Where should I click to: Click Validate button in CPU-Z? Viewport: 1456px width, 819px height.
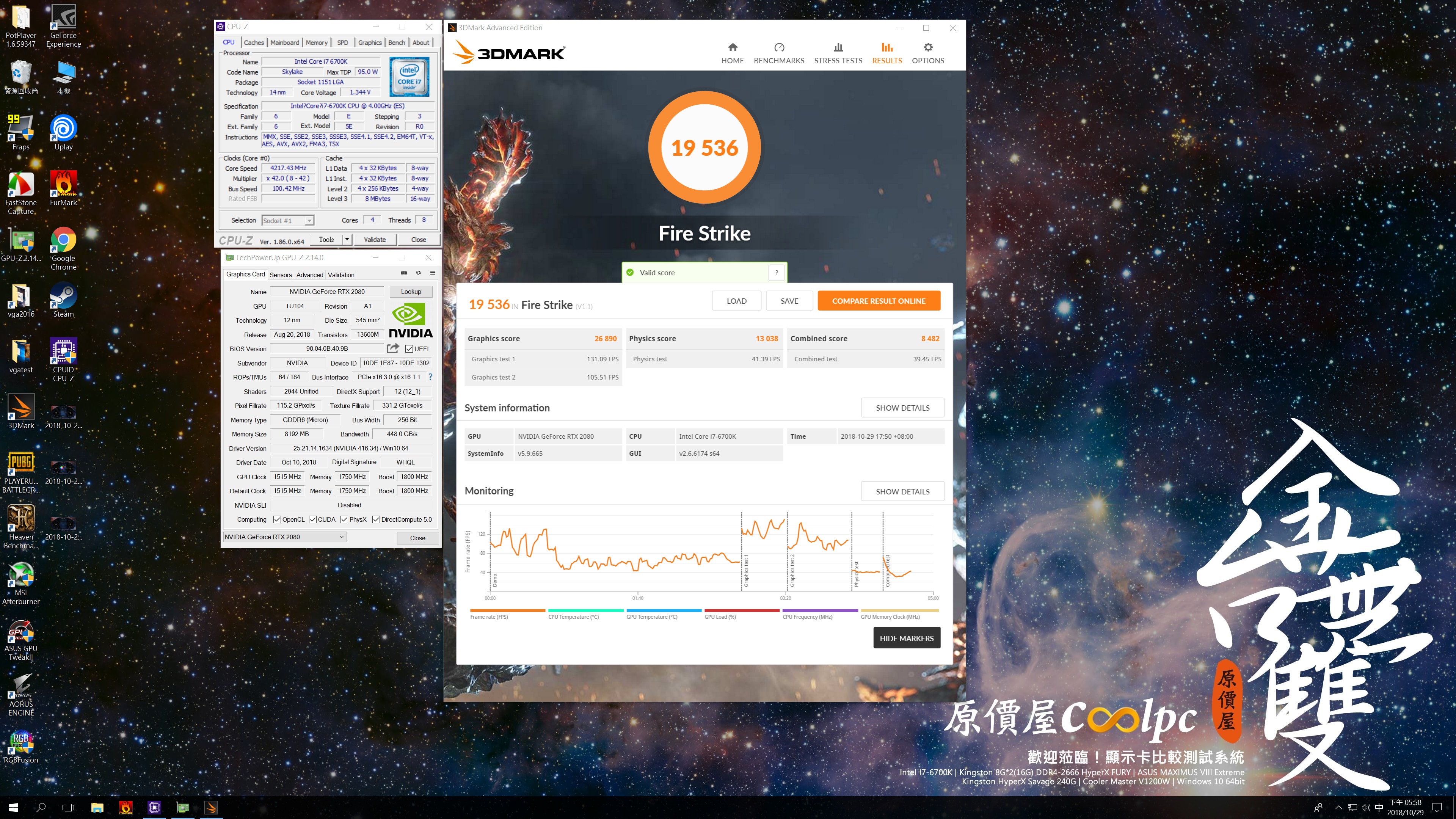375,240
